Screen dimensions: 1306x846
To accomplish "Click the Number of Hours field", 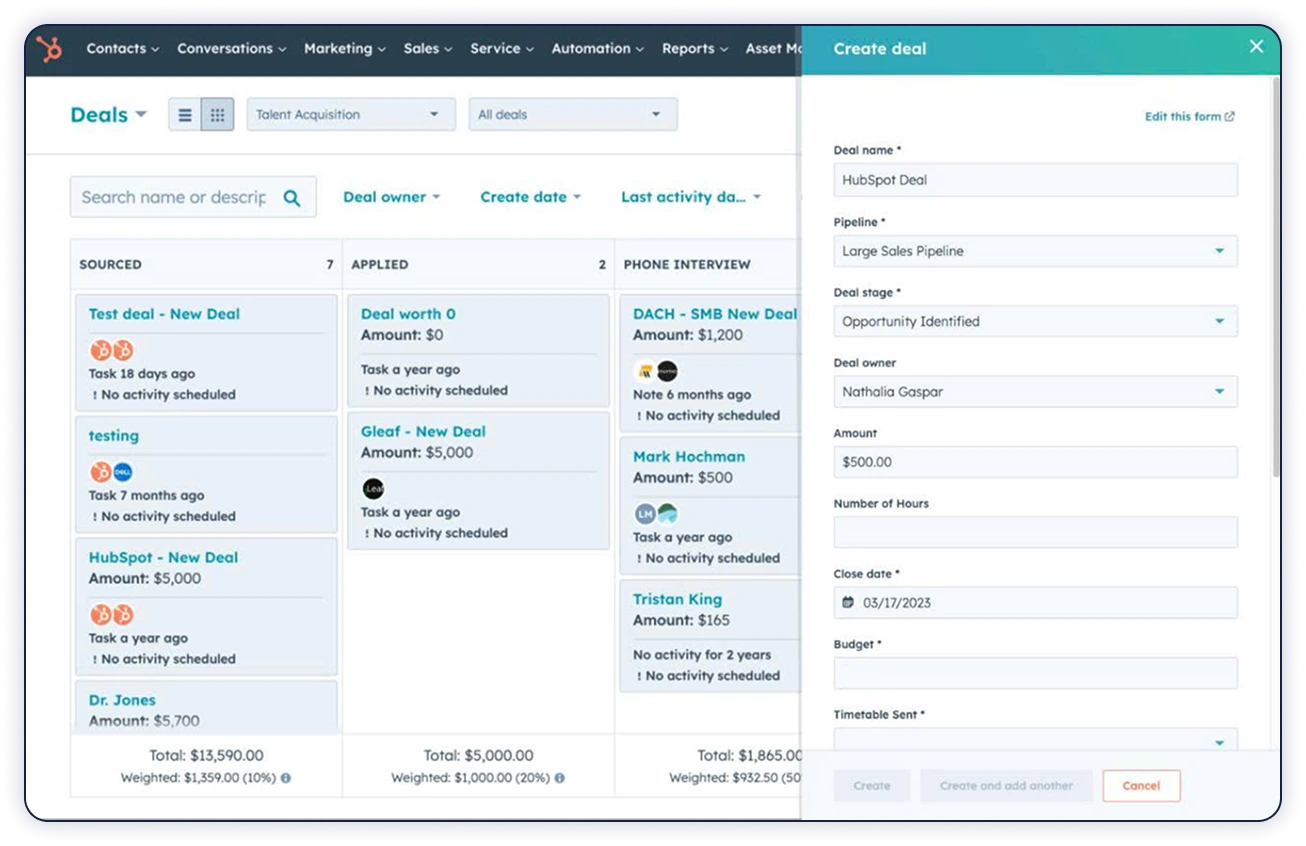I will pos(1035,532).
